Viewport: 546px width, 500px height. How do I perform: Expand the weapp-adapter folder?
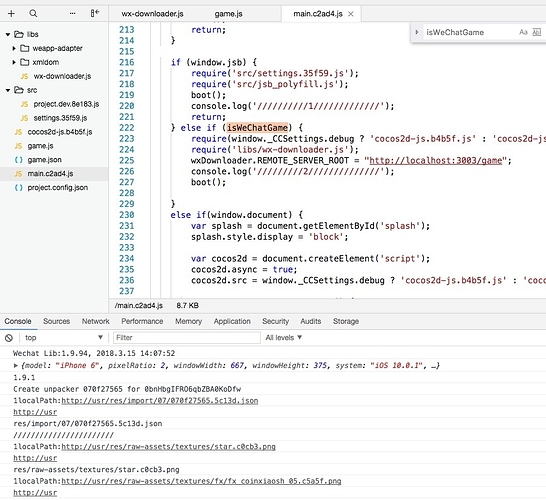tap(14, 48)
